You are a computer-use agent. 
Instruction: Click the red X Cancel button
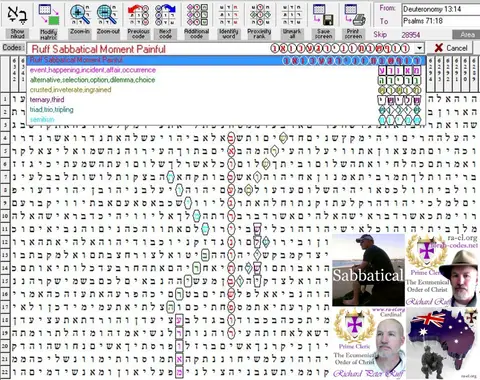(451, 48)
